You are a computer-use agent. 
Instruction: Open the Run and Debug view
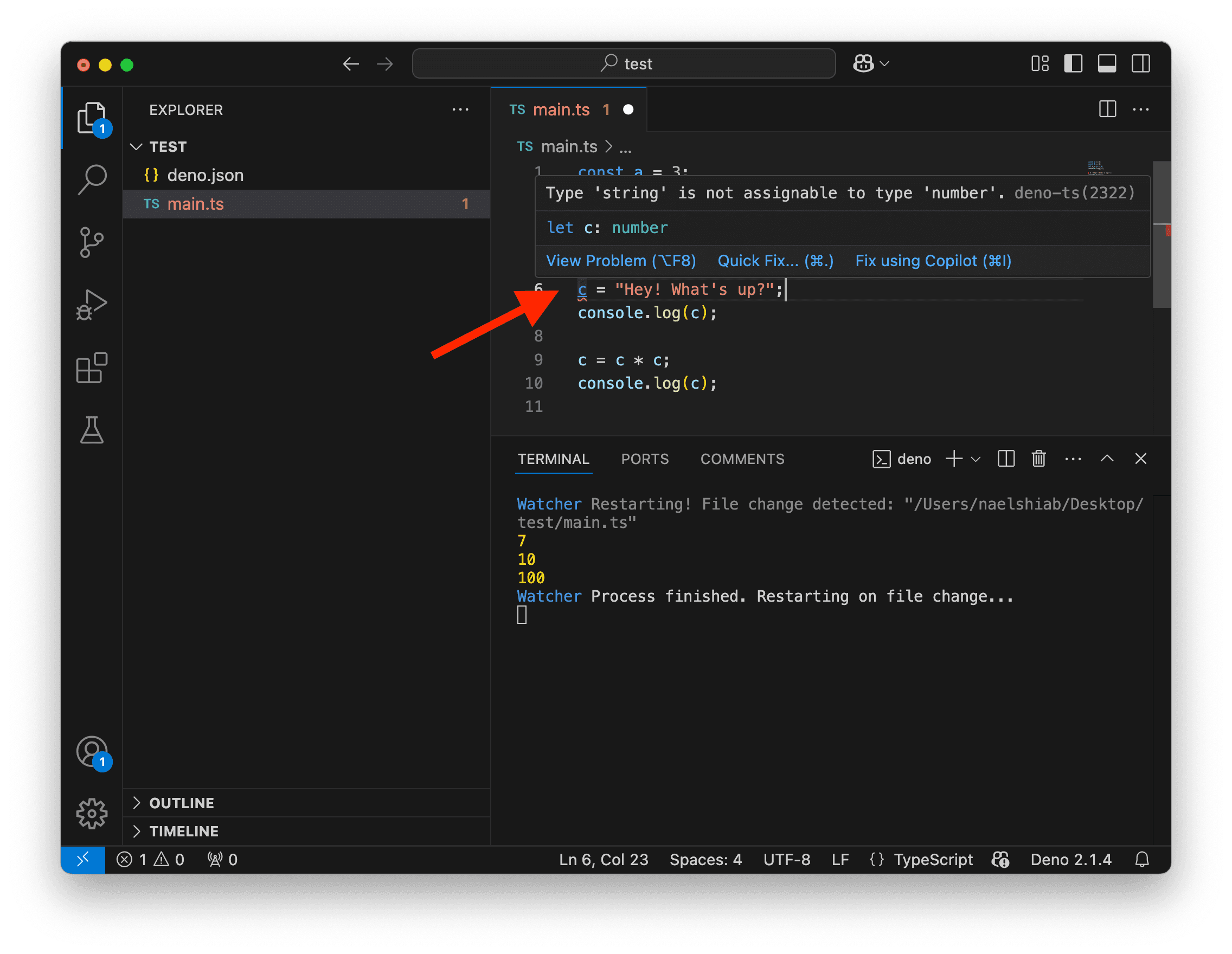(x=92, y=305)
